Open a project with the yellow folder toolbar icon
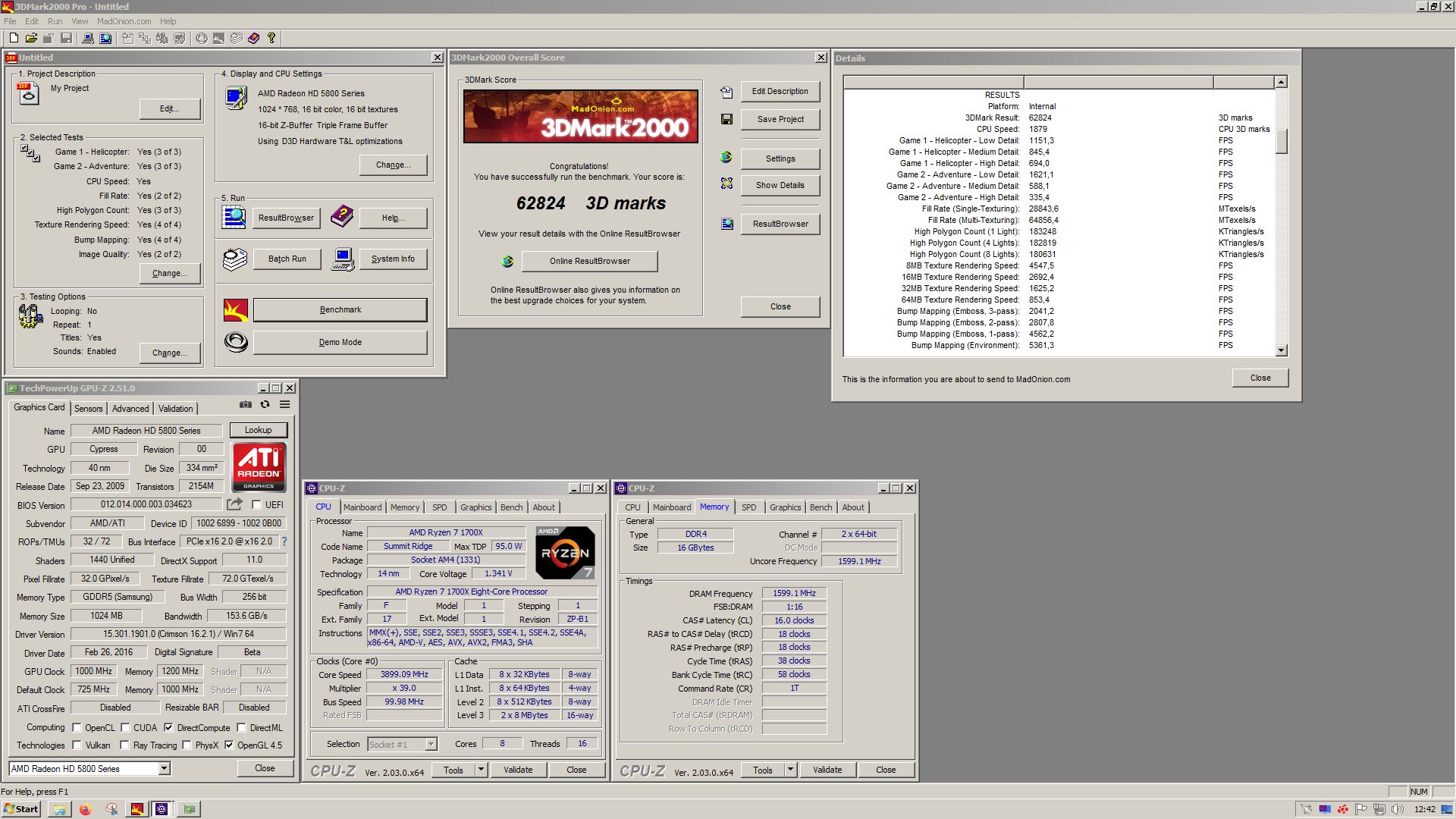Image resolution: width=1456 pixels, height=819 pixels. (31, 38)
